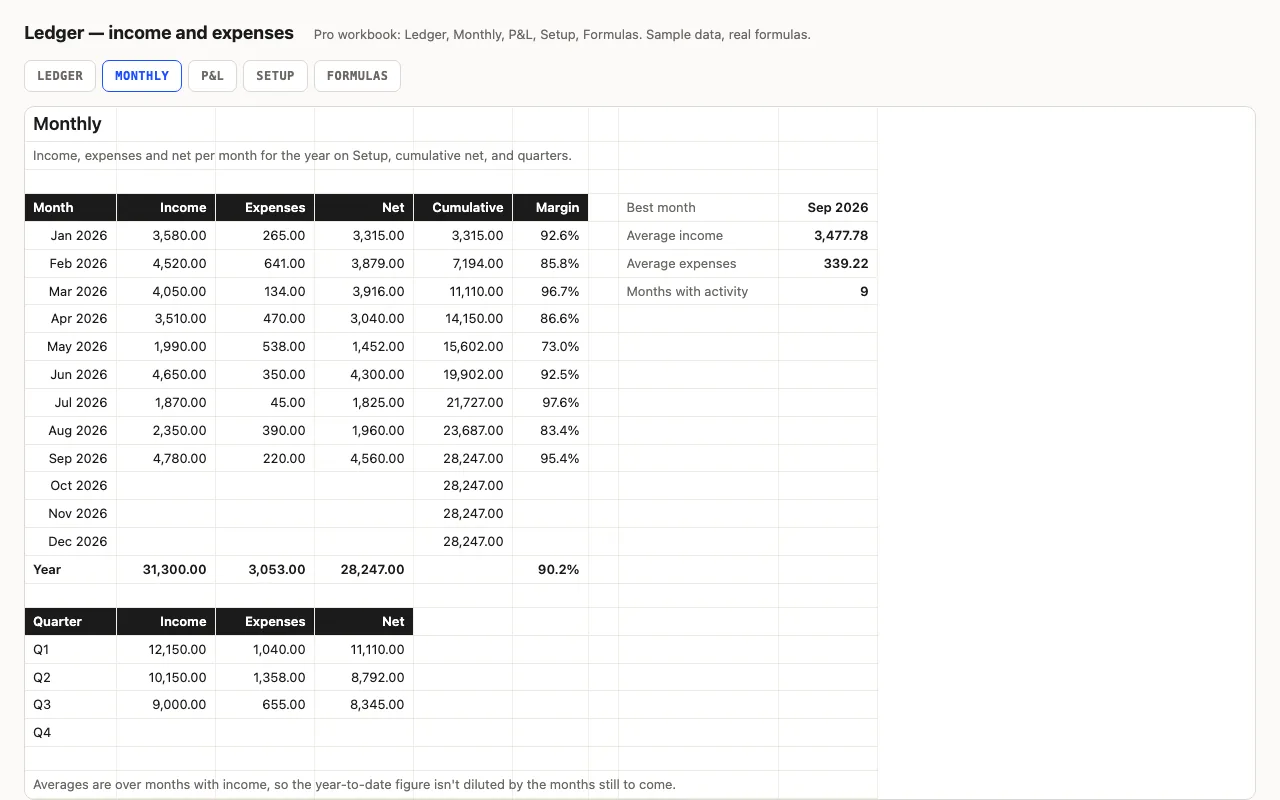Select the Oct 2026 row label
The width and height of the screenshot is (1280, 800).
point(71,485)
